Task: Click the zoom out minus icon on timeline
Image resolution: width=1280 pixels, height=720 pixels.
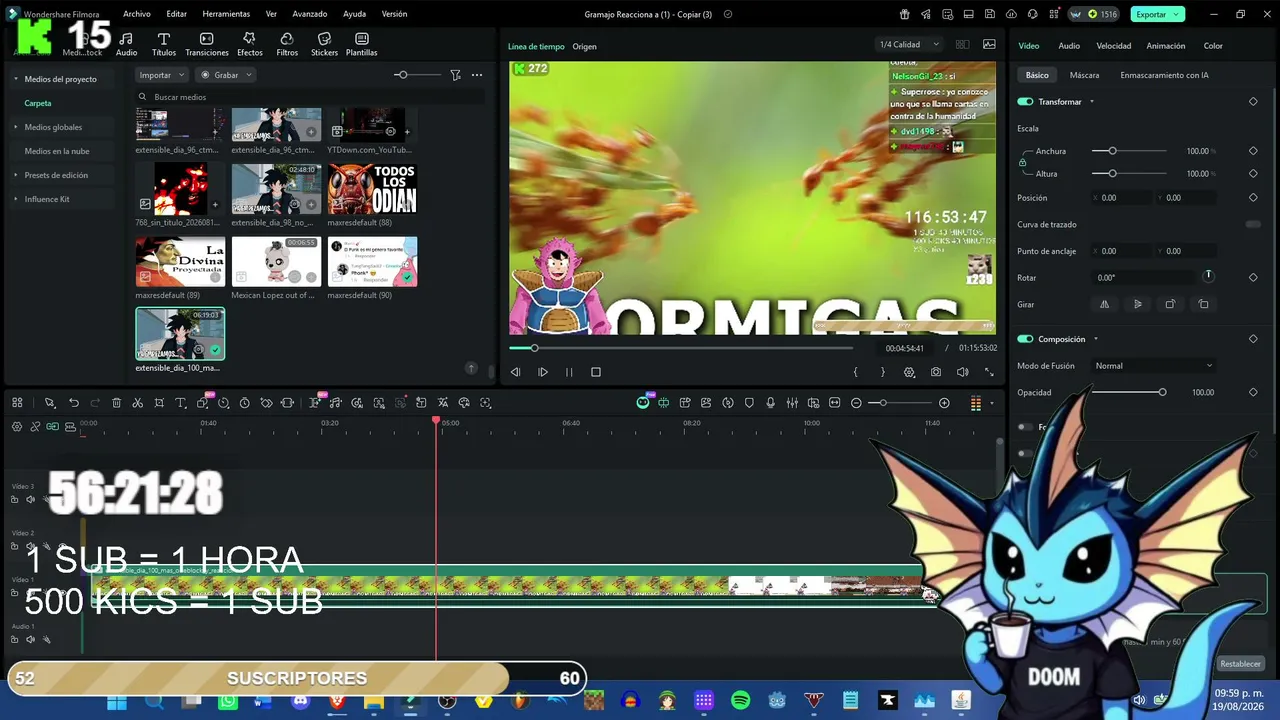Action: [x=856, y=403]
